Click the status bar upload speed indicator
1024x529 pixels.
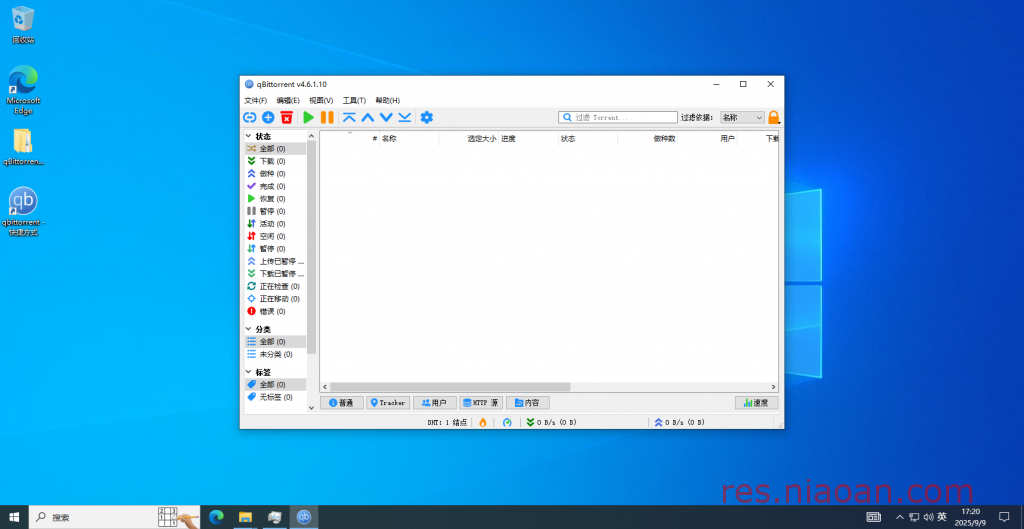pos(680,423)
